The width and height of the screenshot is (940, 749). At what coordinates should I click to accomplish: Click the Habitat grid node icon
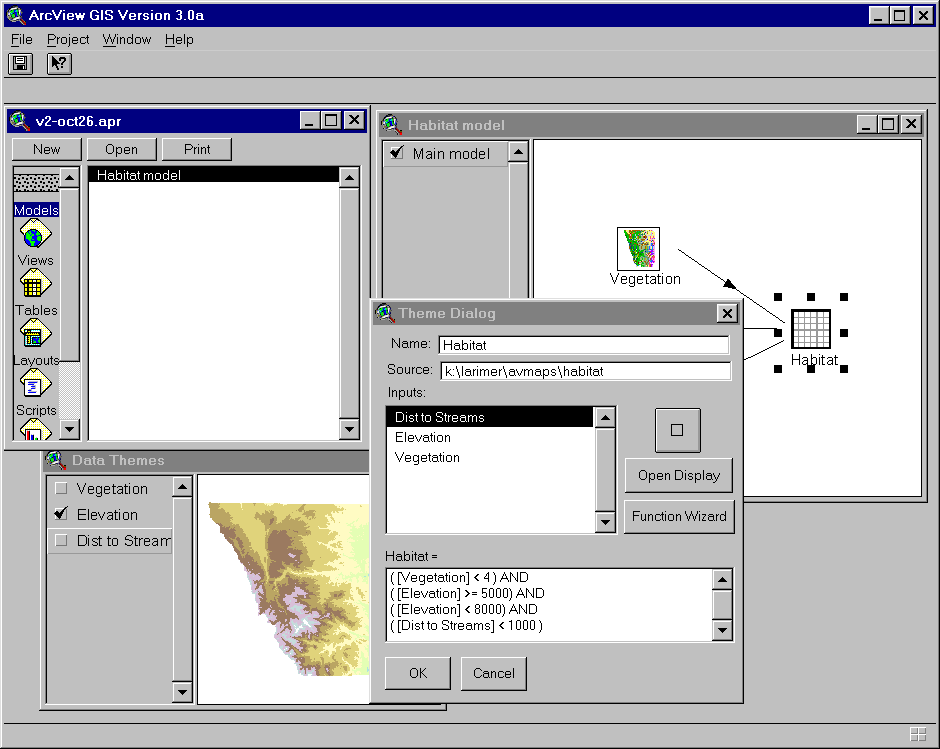810,329
